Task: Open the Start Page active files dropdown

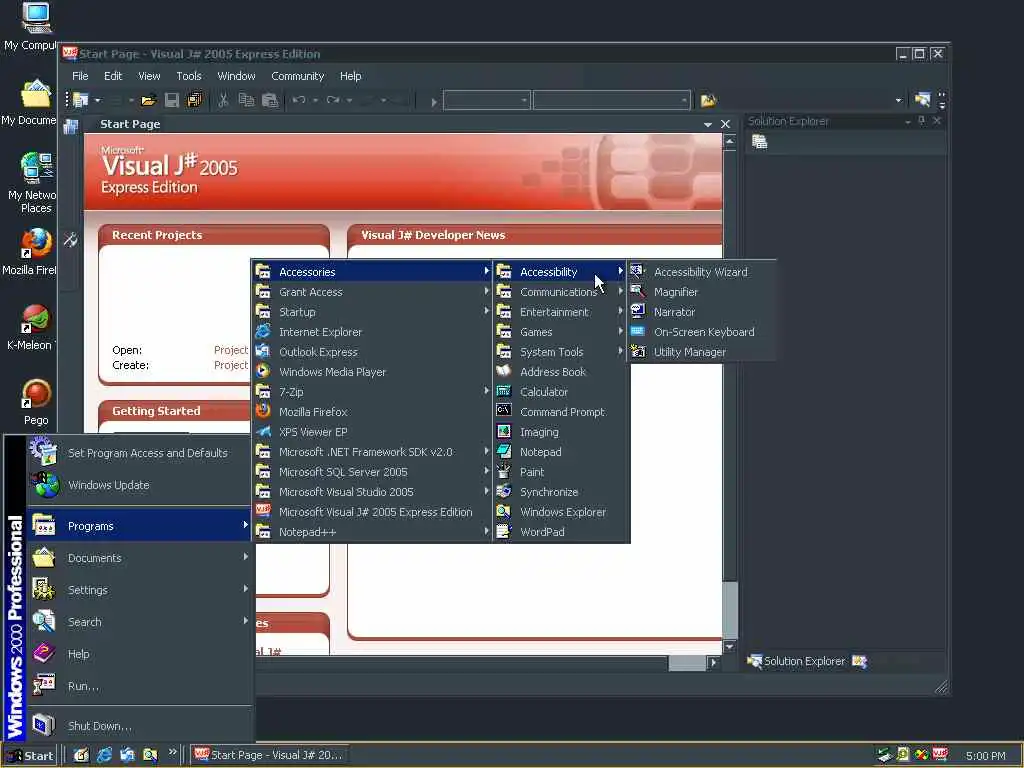Action: [x=708, y=124]
